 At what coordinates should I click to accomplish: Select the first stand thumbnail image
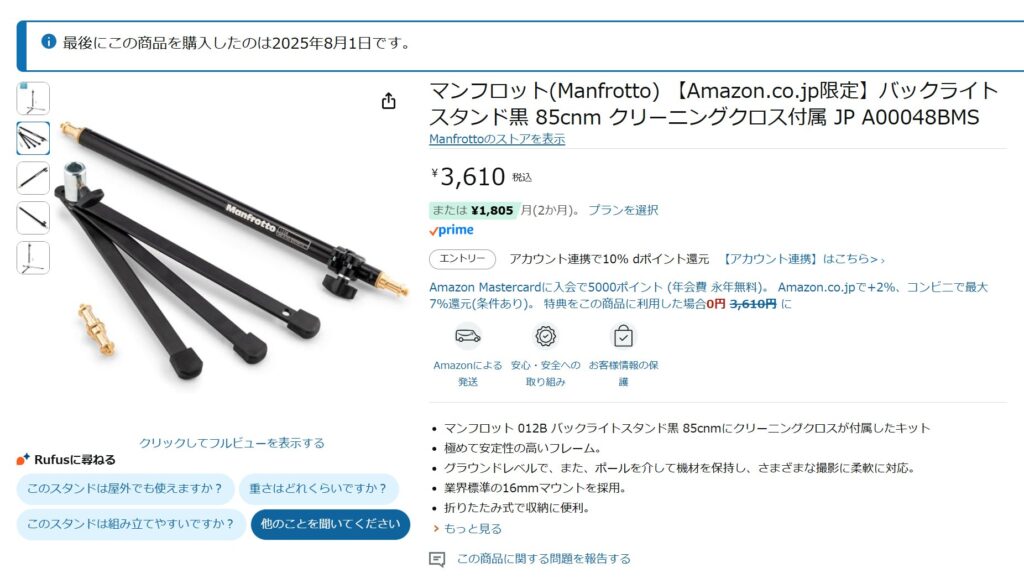(33, 99)
